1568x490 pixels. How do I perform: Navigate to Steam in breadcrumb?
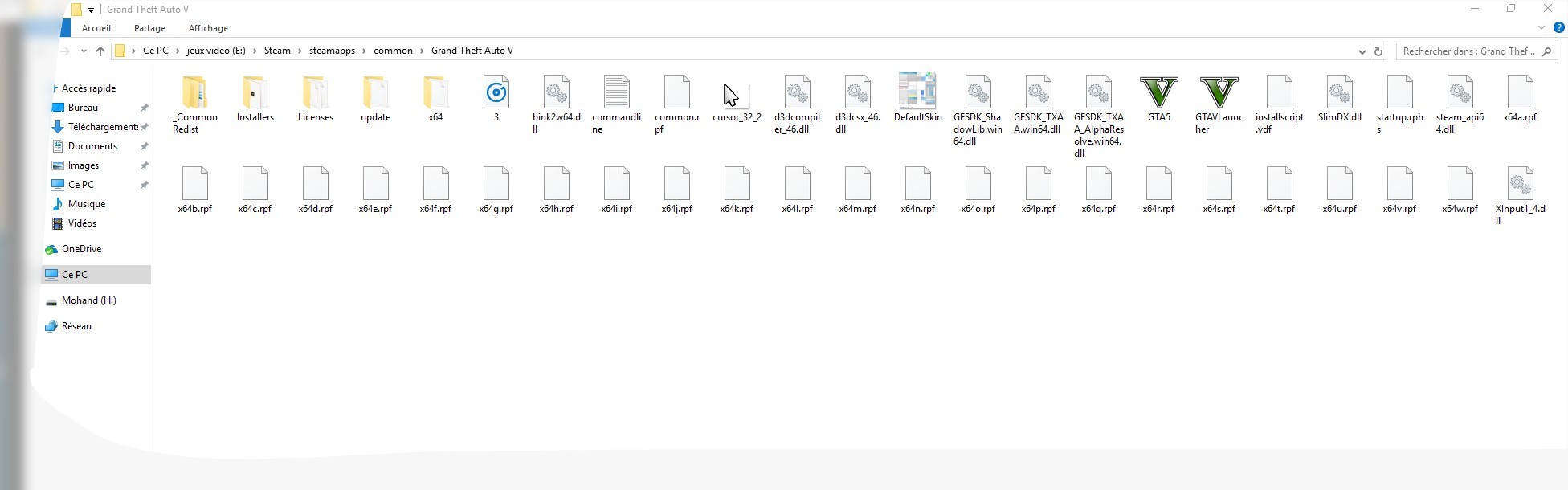click(x=277, y=51)
